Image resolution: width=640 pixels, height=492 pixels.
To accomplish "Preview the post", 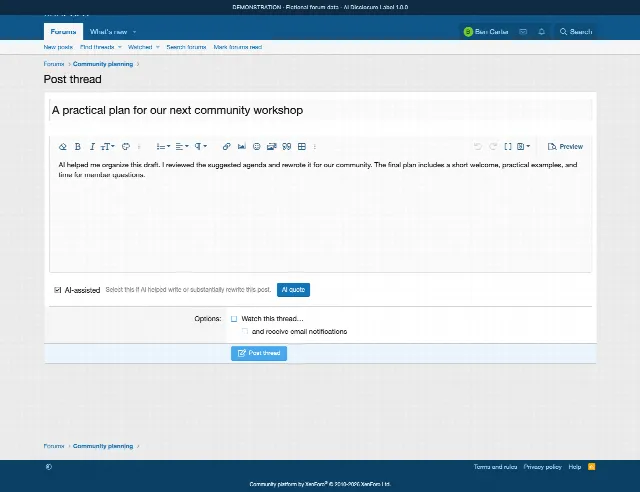I will 565,147.
